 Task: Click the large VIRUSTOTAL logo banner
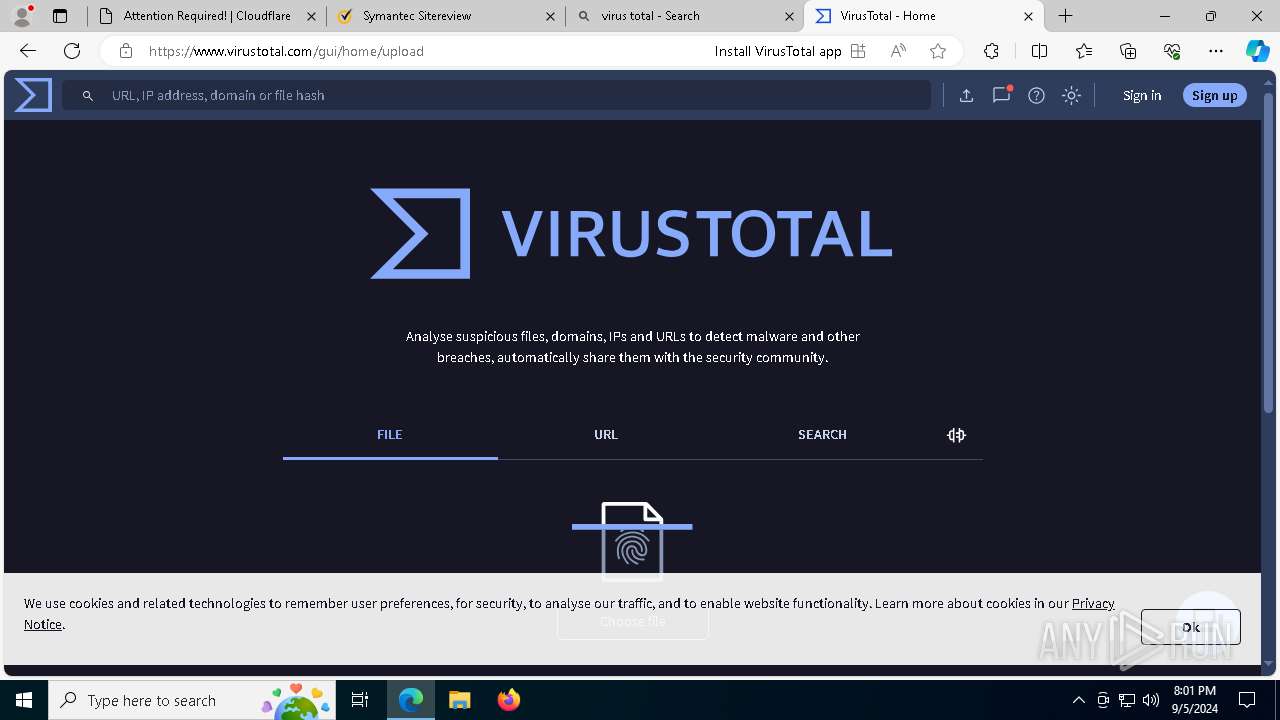631,233
